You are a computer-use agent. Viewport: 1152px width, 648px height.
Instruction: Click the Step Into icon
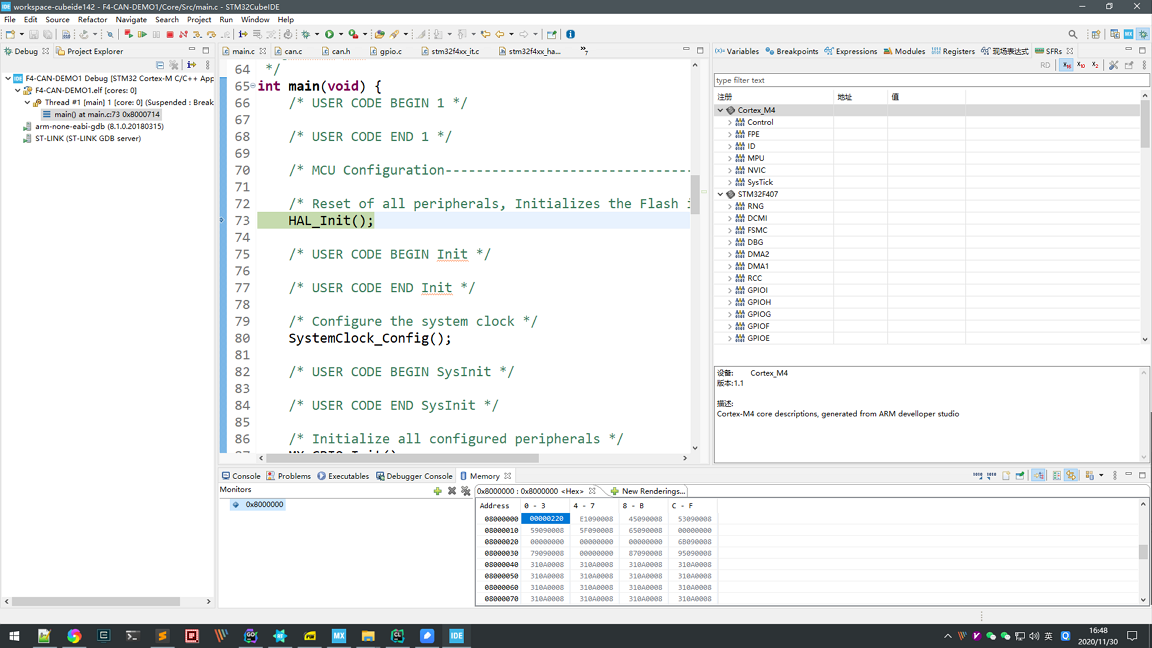197,35
